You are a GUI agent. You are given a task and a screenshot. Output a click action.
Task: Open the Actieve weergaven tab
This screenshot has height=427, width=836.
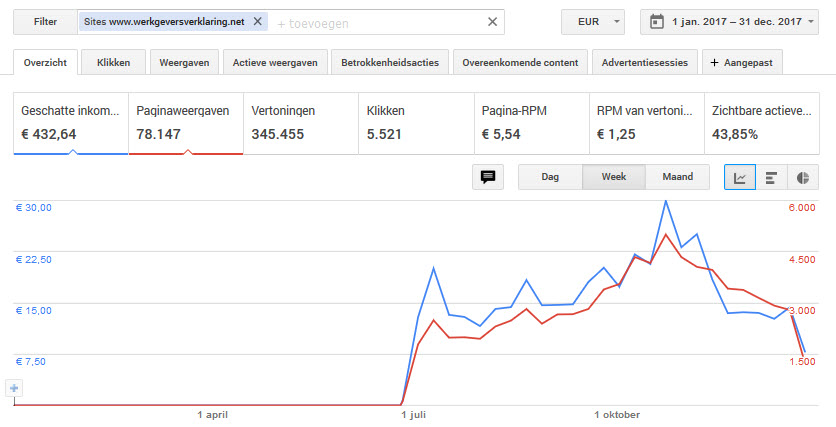[275, 62]
